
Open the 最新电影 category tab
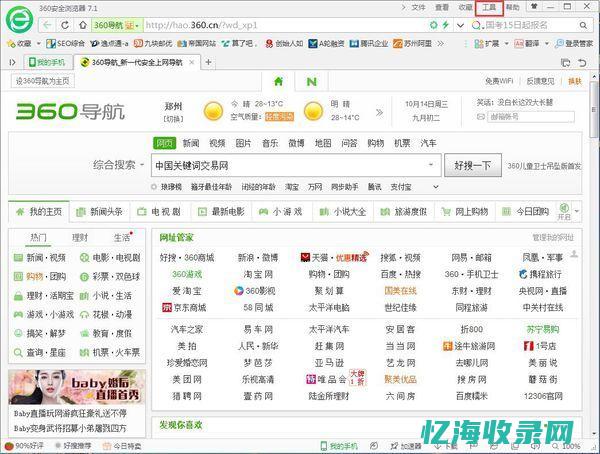tap(221, 211)
